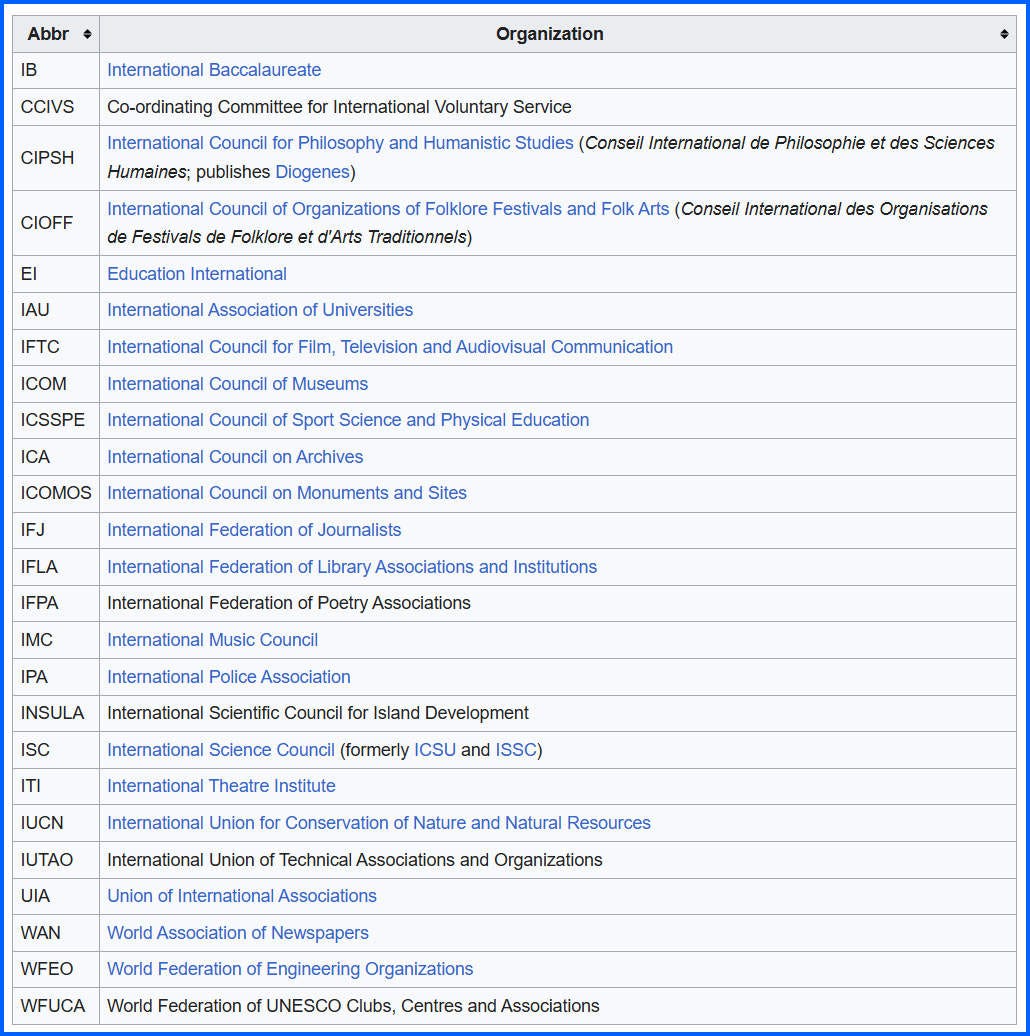The image size is (1030, 1036).
Task: Open International Council on Archives link
Action: click(235, 457)
